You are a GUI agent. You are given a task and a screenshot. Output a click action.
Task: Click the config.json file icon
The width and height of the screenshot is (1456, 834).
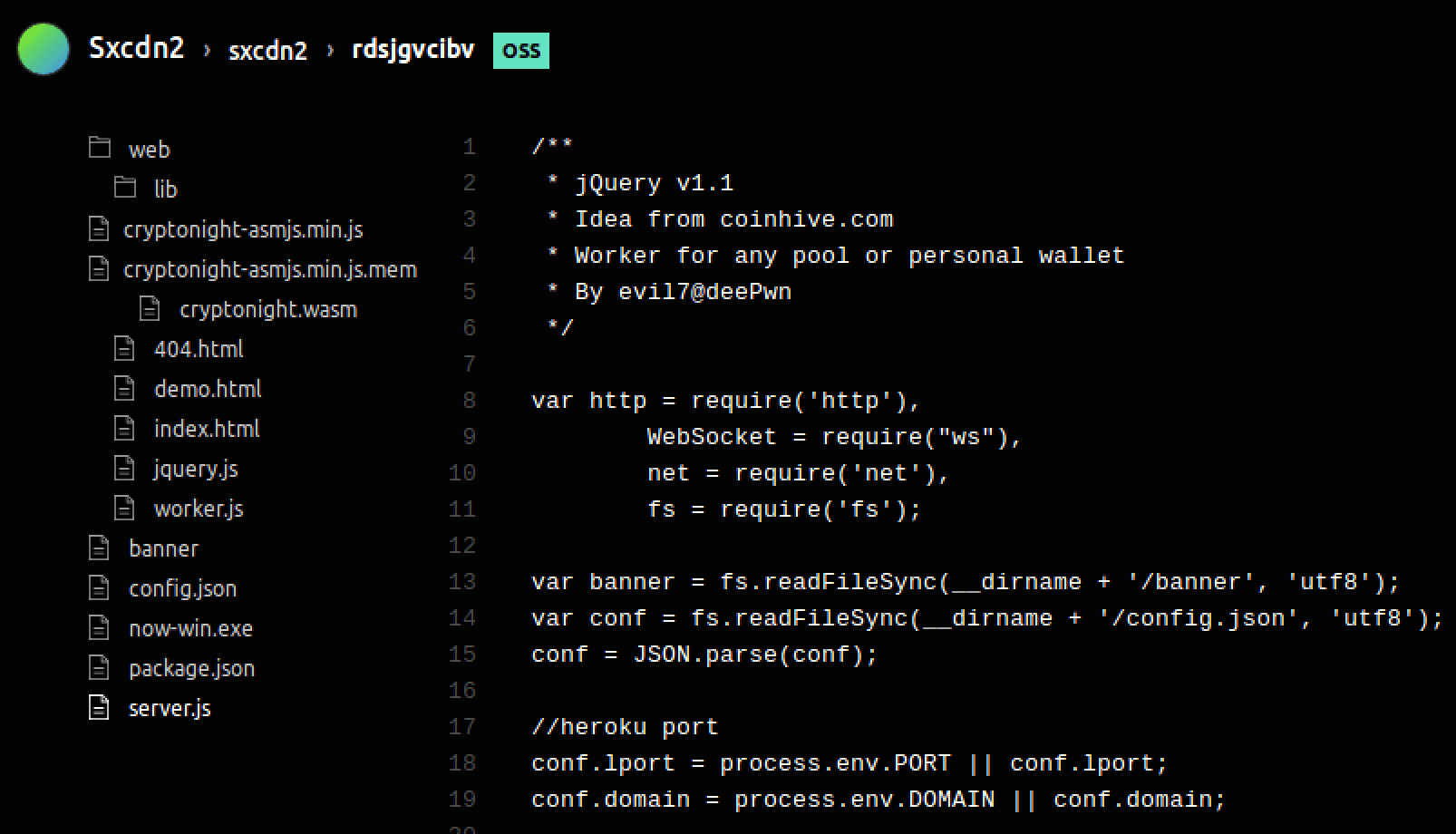(x=99, y=588)
